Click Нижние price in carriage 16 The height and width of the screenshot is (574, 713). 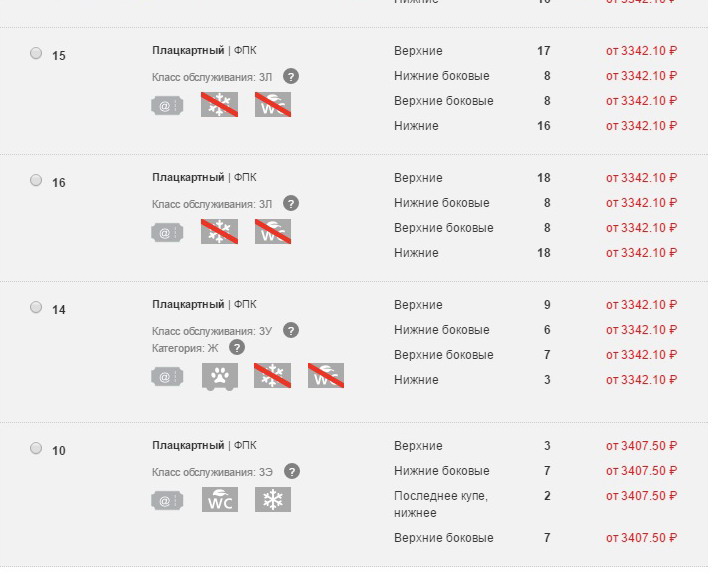click(x=641, y=253)
